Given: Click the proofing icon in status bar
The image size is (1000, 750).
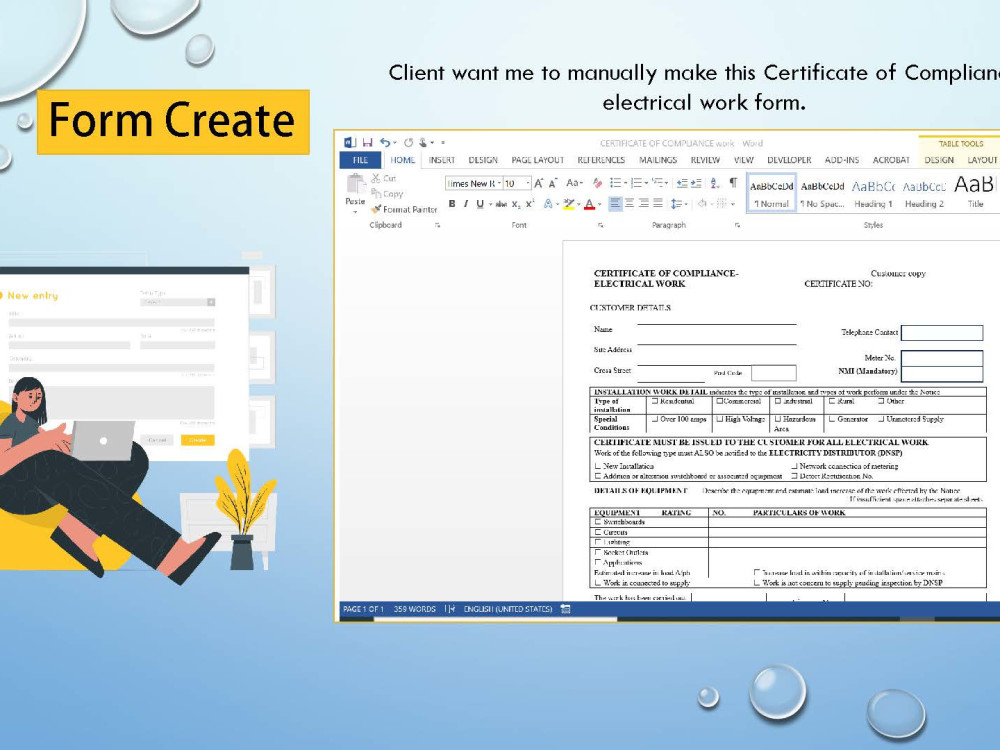Looking at the screenshot, I should tap(450, 609).
